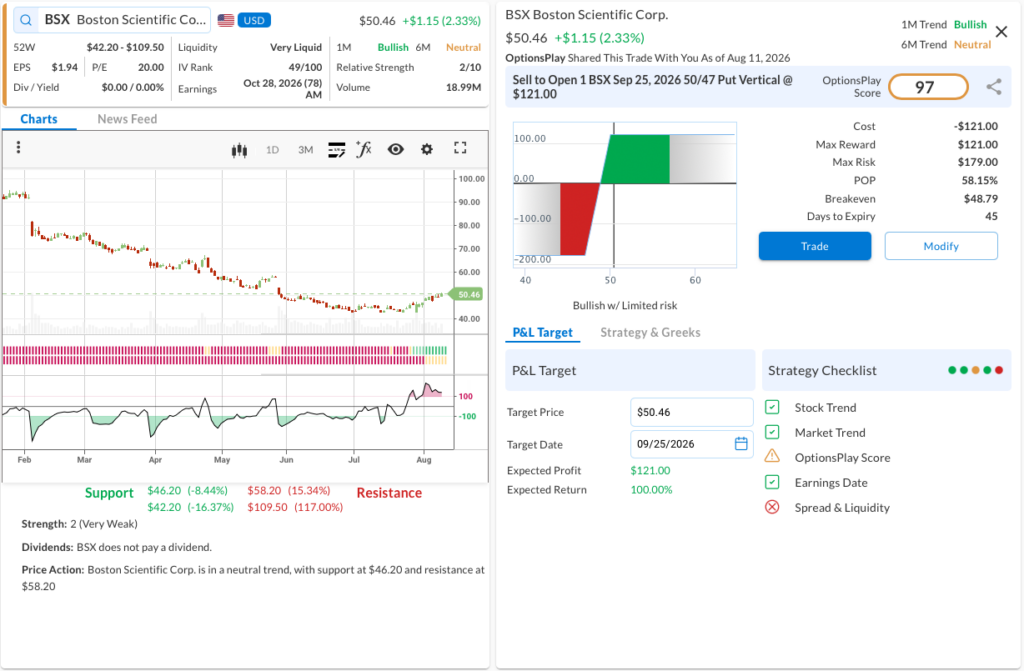Click the symbol search magnifier icon
This screenshot has height=671, width=1024.
click(25, 20)
